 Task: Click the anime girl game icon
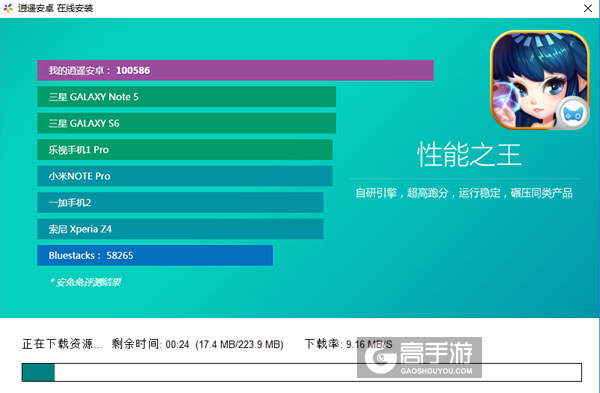[x=540, y=80]
